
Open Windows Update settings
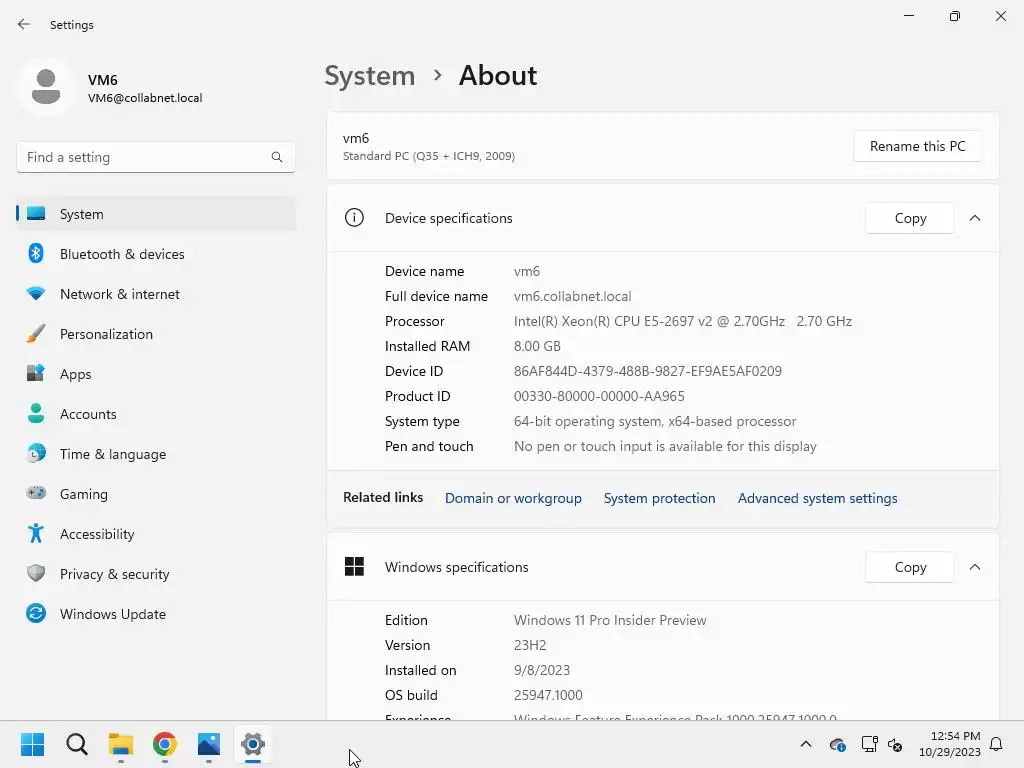pos(155,614)
